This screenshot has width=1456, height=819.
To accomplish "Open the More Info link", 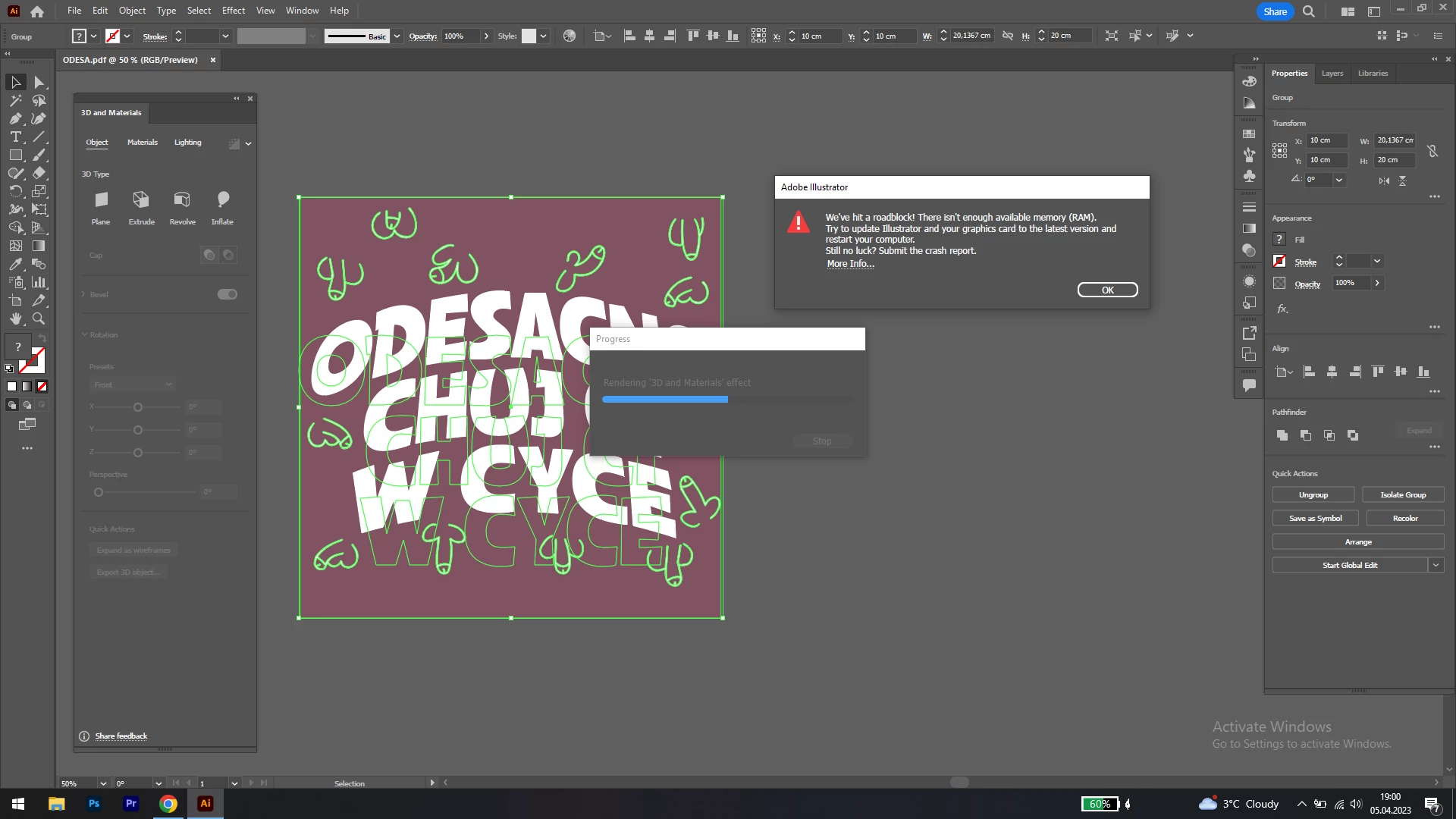I will (850, 264).
